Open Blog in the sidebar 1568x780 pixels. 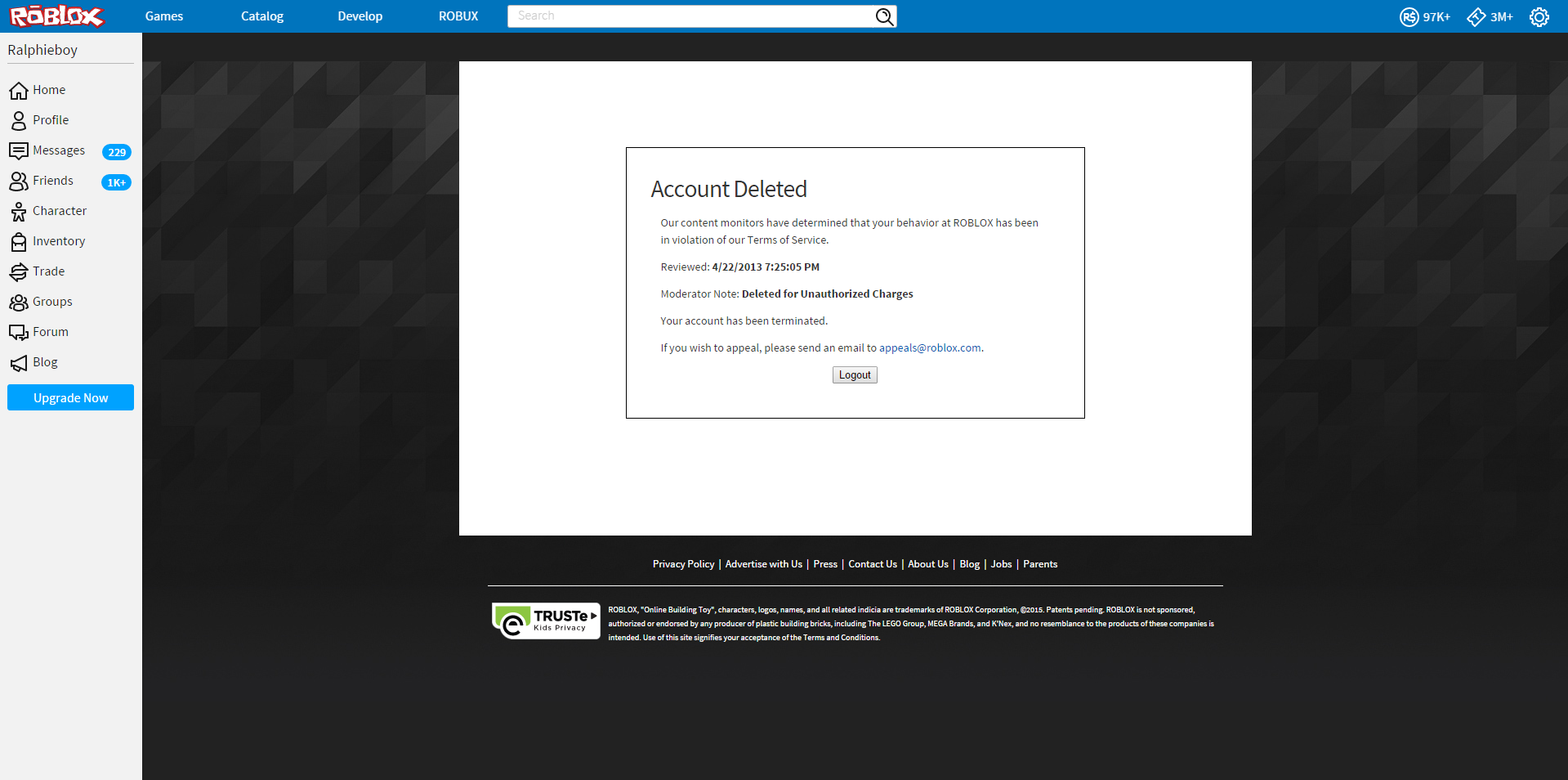click(45, 362)
